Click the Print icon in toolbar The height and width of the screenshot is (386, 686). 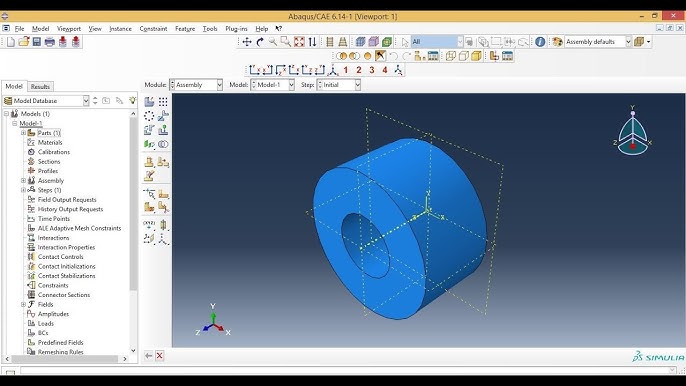coord(50,42)
